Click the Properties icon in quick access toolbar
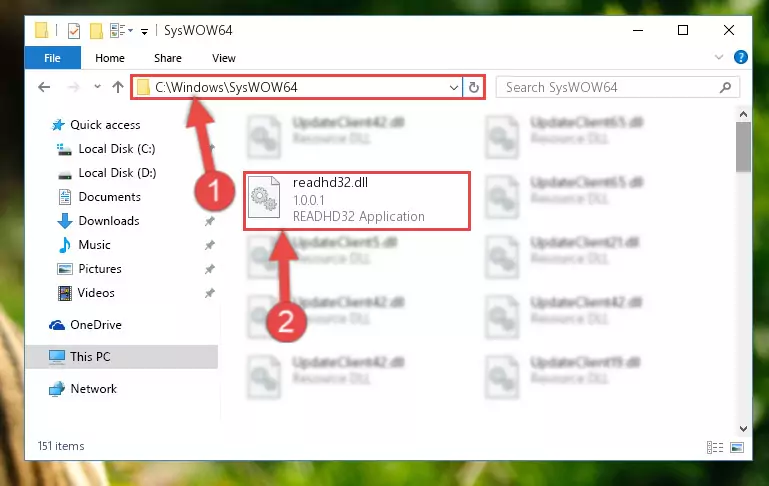Image resolution: width=769 pixels, height=486 pixels. [x=74, y=31]
